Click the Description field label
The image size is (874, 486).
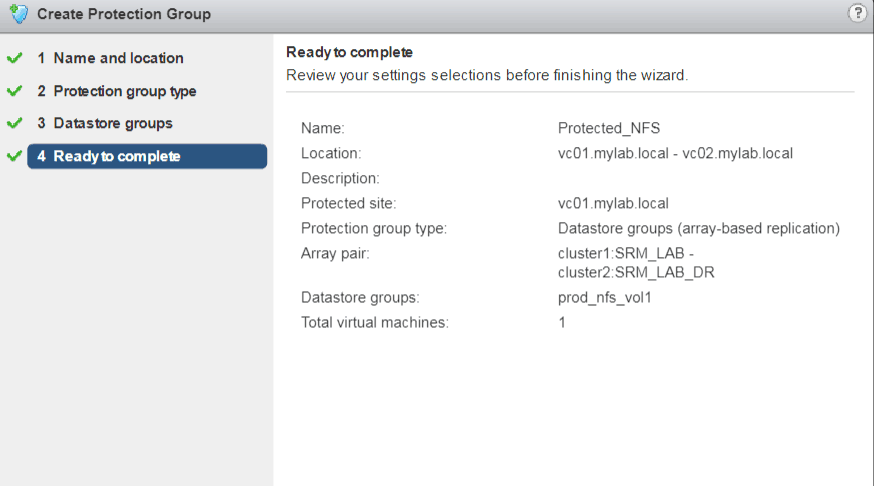click(x=340, y=178)
